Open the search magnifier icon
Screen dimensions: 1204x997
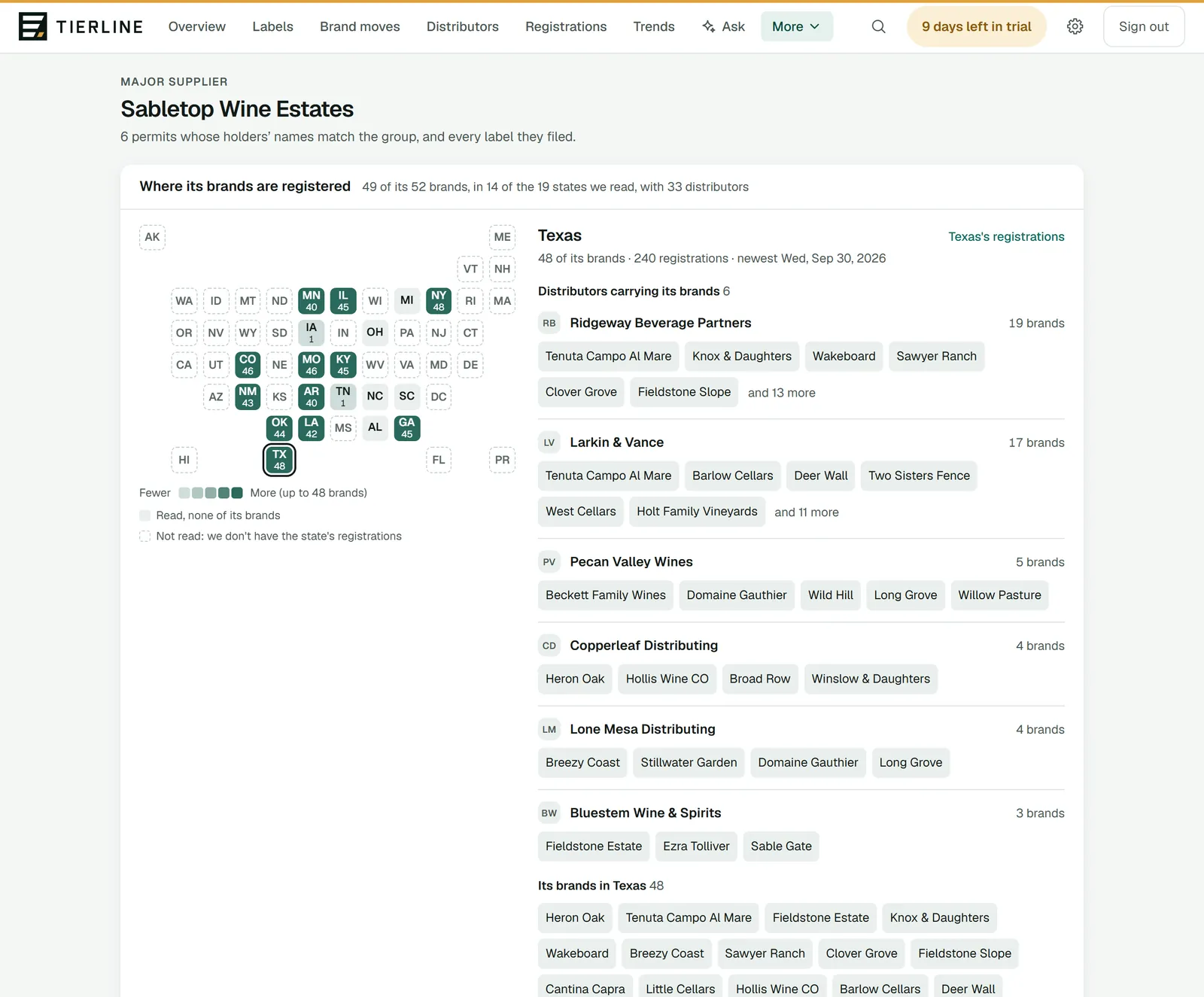coord(878,26)
